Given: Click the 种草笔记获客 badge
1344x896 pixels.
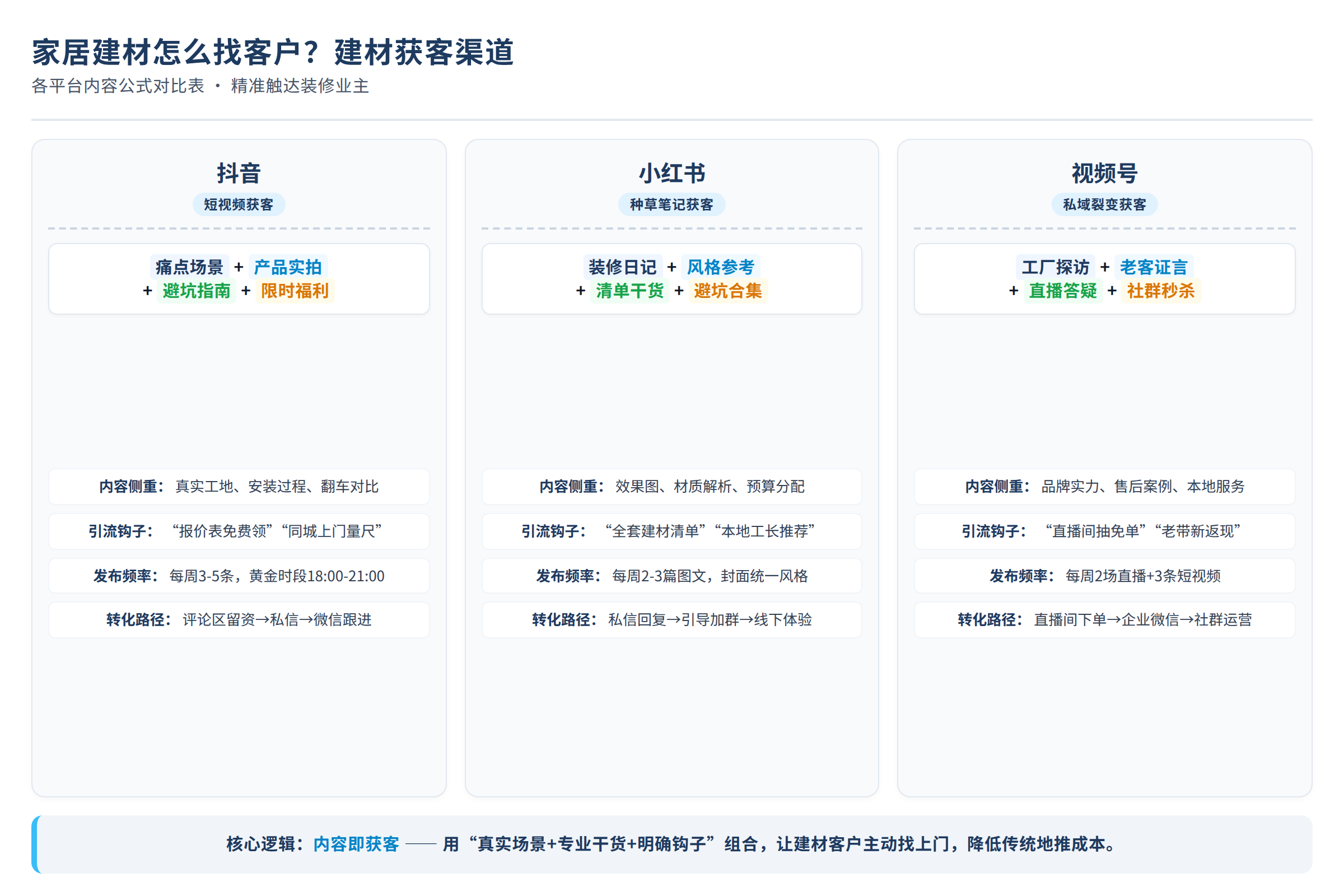Looking at the screenshot, I should [672, 204].
